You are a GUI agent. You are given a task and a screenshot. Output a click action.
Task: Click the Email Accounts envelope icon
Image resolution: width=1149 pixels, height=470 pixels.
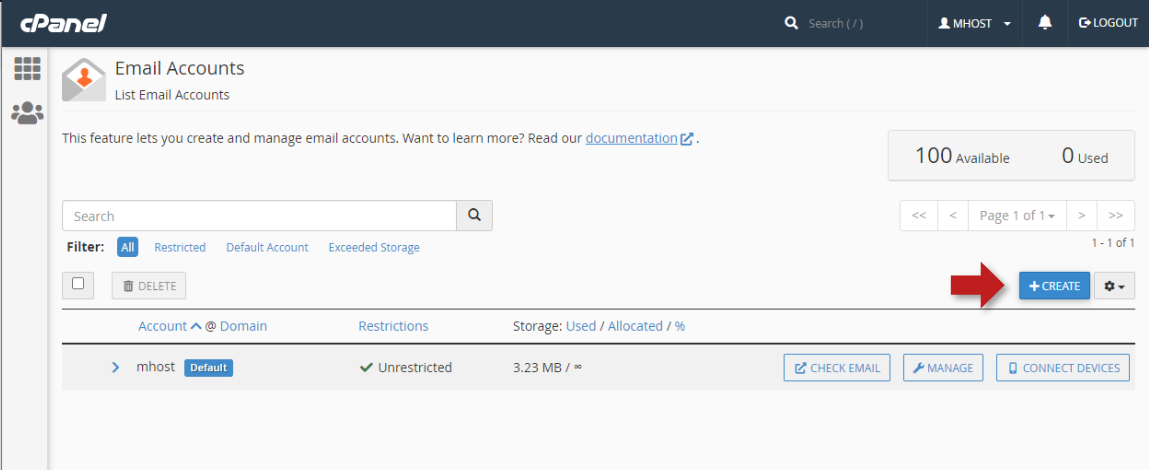[83, 80]
